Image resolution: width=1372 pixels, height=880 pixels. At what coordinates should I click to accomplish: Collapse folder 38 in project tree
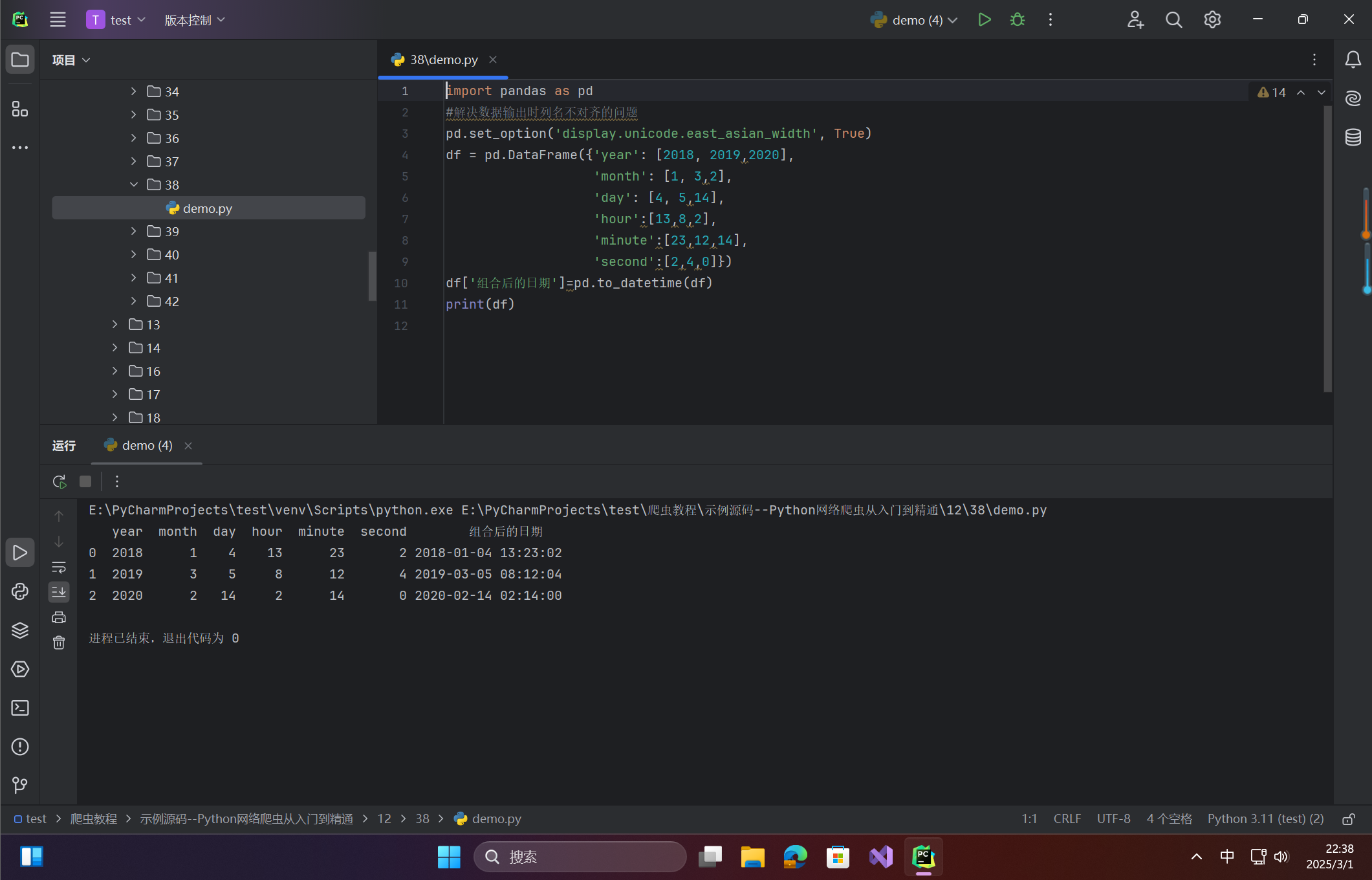pos(134,185)
